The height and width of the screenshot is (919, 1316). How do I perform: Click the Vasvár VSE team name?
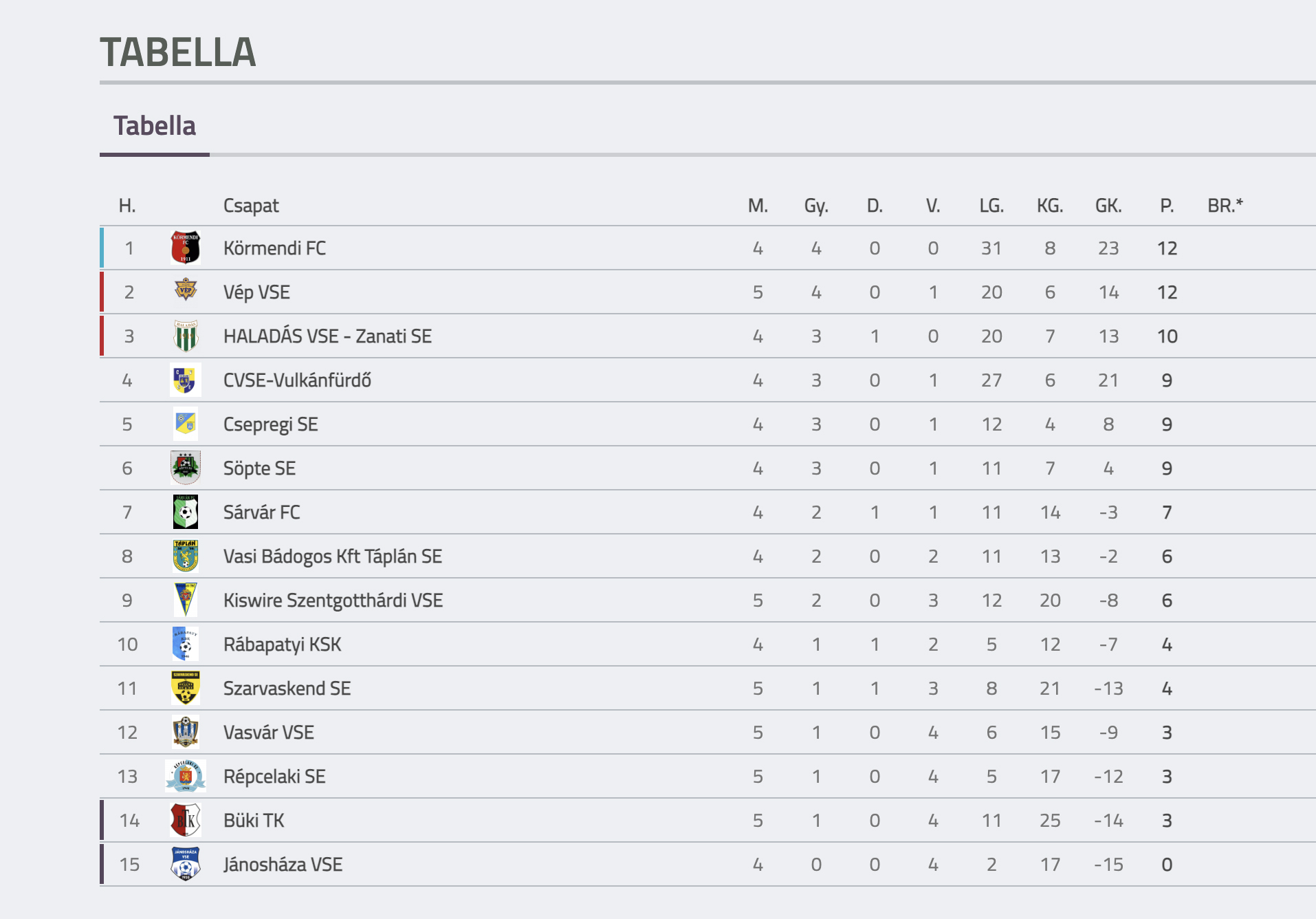268,733
